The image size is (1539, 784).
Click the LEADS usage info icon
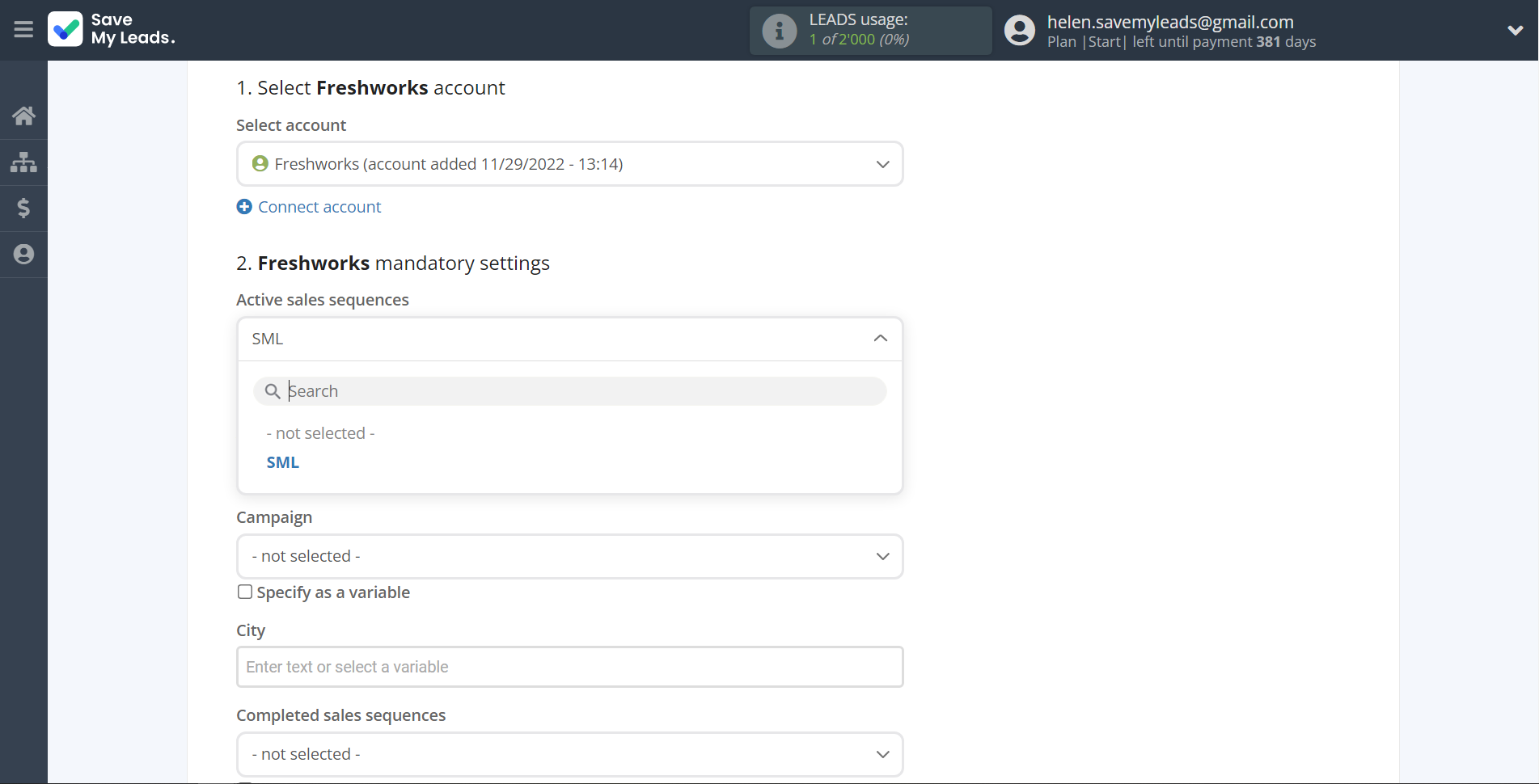[x=780, y=31]
